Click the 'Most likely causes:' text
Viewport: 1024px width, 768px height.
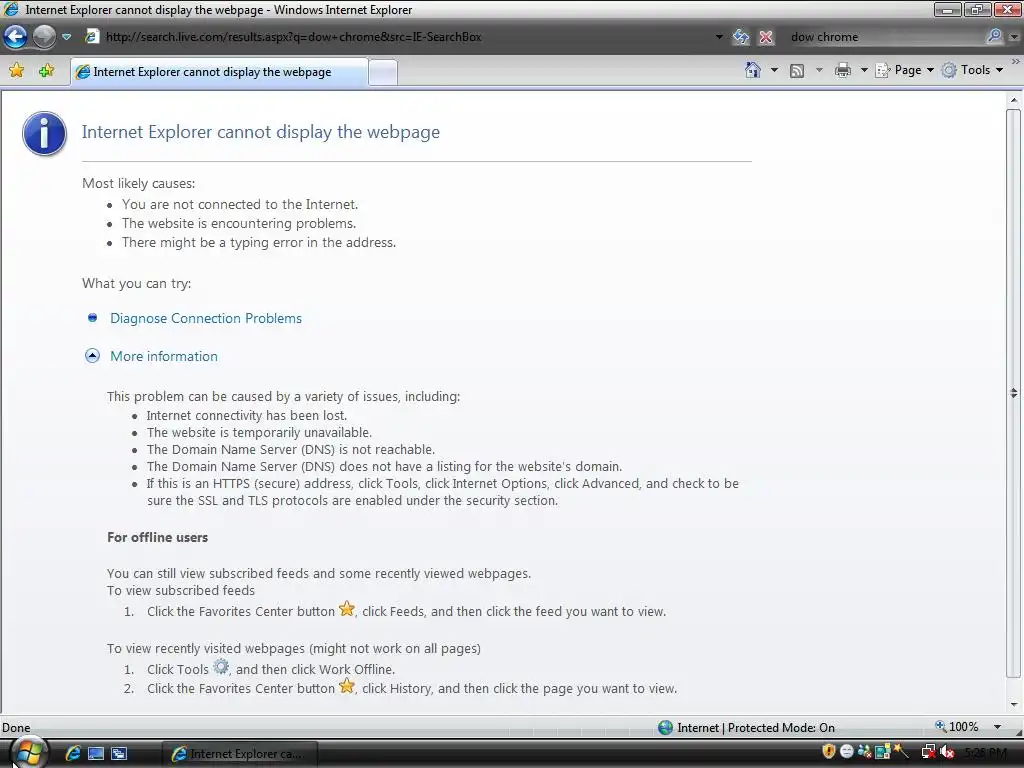click(138, 184)
